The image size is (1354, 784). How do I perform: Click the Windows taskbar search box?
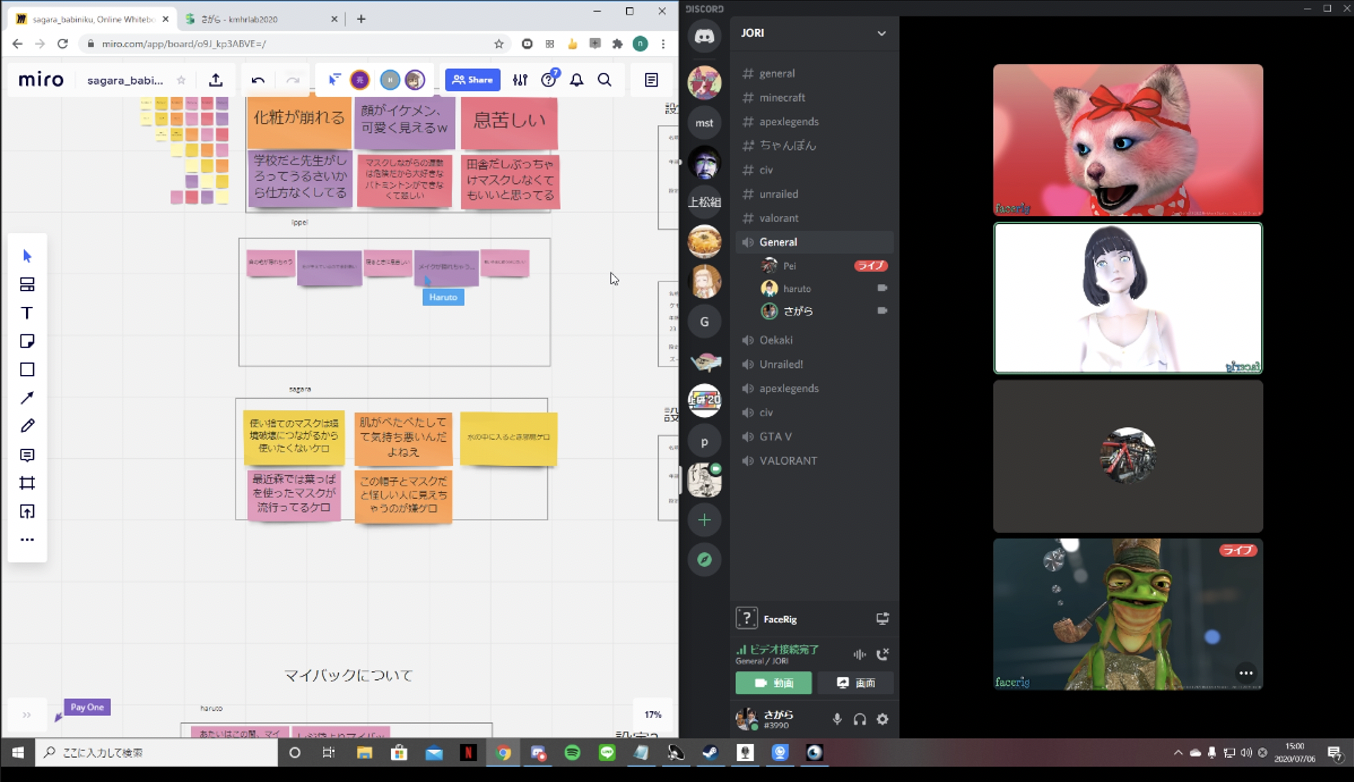[155, 753]
